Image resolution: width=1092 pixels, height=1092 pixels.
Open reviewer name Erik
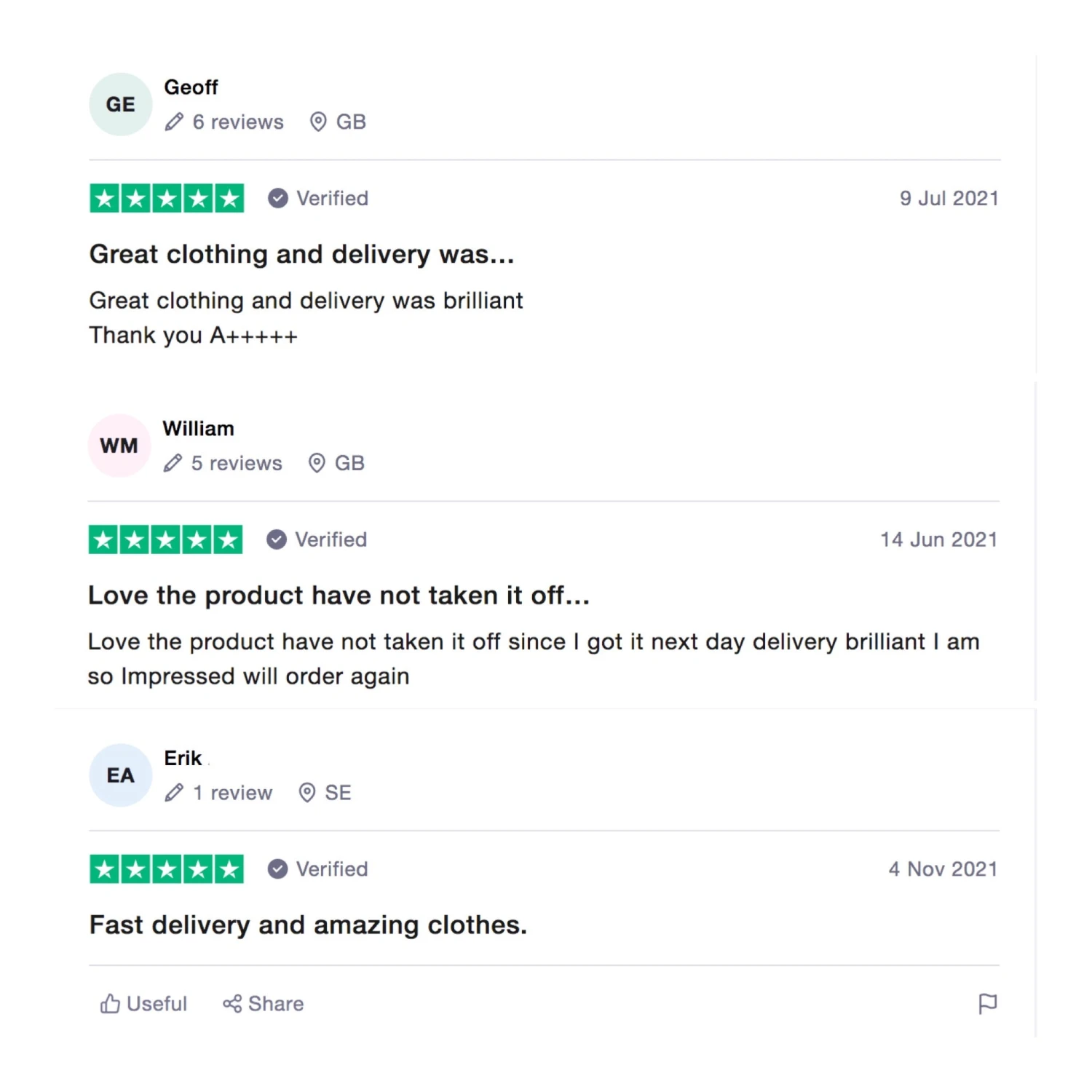tap(183, 759)
